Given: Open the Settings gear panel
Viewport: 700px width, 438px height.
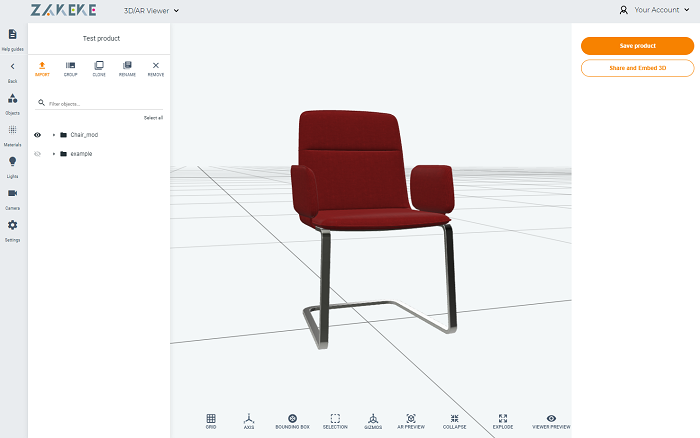Looking at the screenshot, I should click(x=12, y=225).
